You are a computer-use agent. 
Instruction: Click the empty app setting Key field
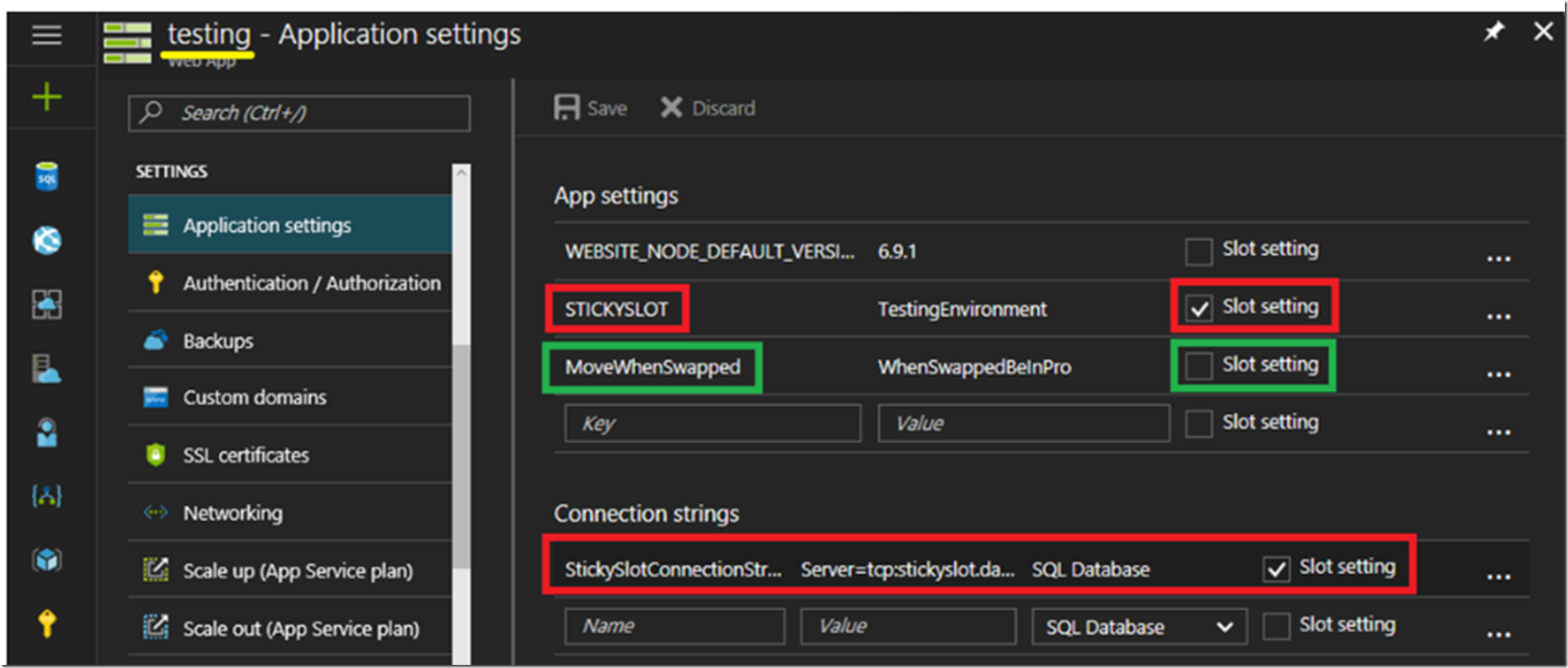point(712,423)
